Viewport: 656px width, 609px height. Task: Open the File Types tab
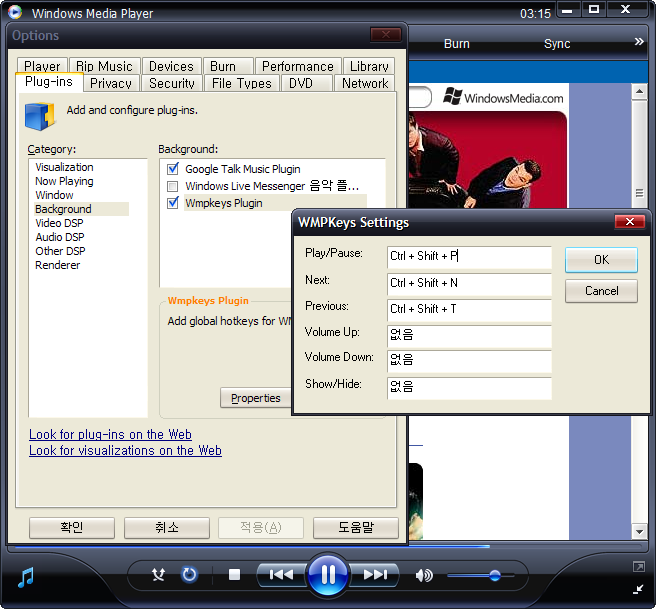point(242,83)
